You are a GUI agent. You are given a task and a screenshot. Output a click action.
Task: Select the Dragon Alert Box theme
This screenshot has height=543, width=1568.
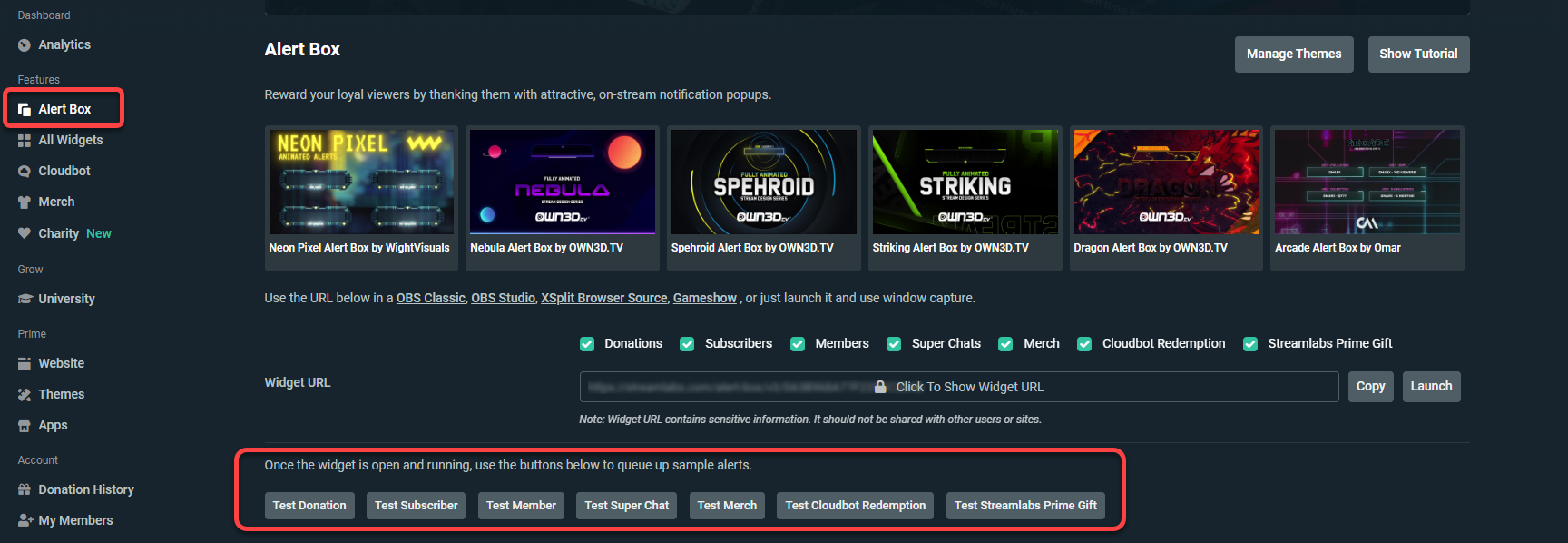tap(1166, 198)
